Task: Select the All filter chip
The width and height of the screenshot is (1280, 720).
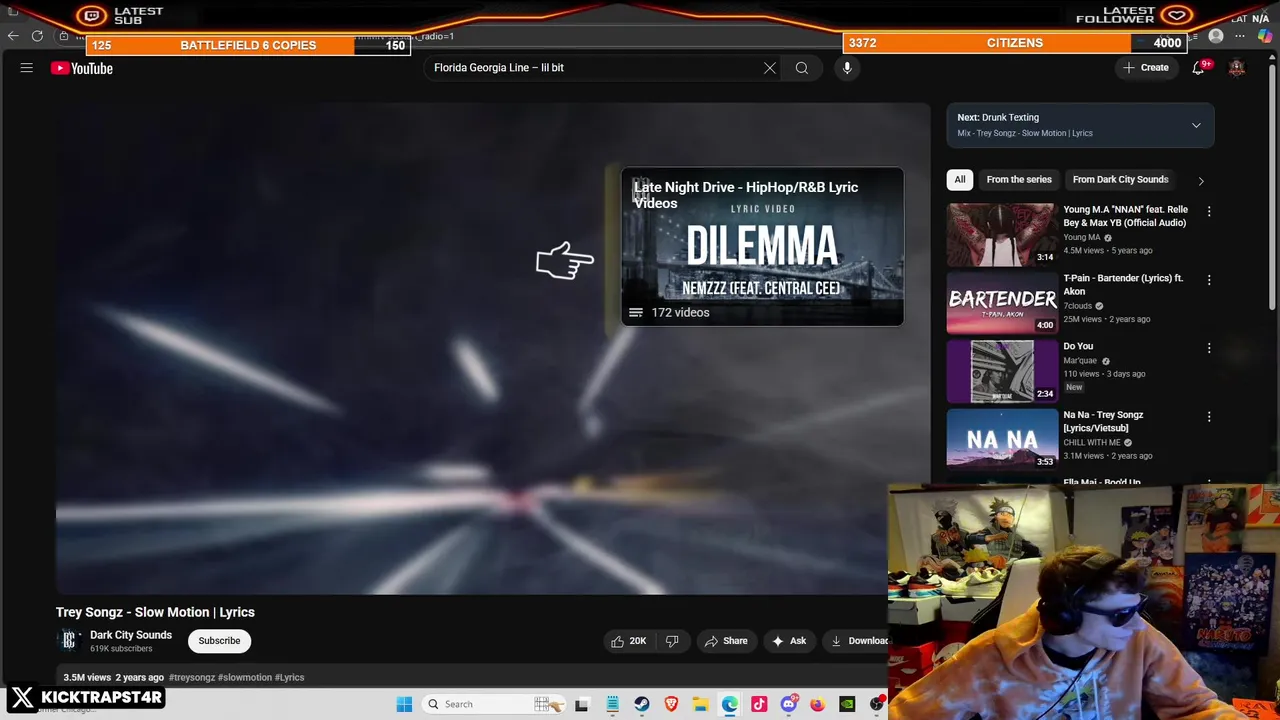Action: click(x=960, y=180)
